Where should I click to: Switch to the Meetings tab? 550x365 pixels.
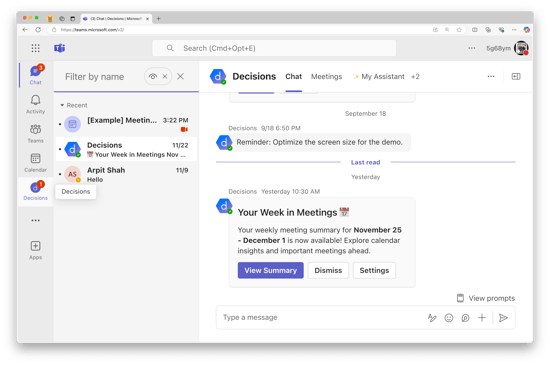[327, 76]
